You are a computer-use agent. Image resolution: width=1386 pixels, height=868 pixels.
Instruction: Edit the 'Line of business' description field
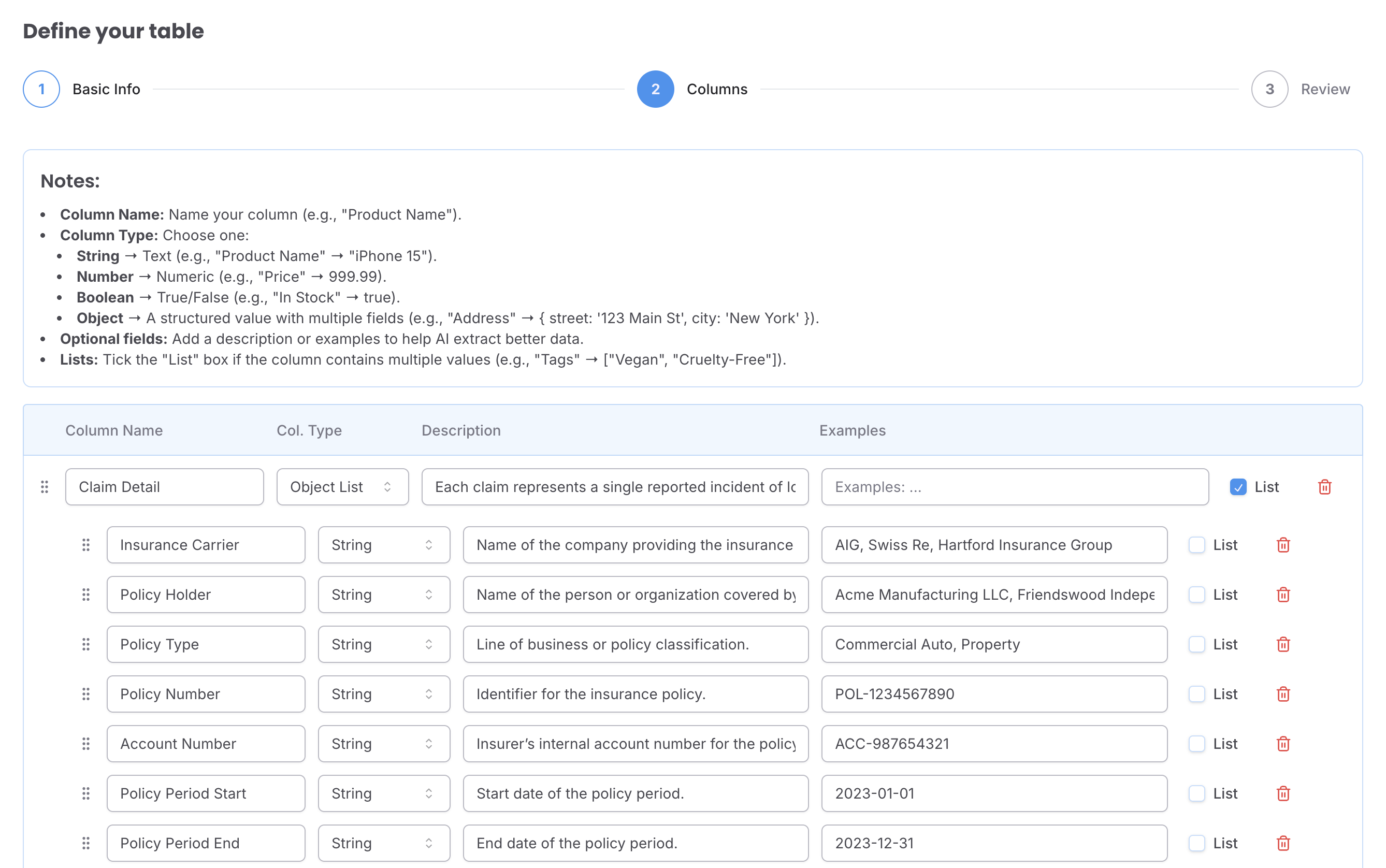coord(636,644)
